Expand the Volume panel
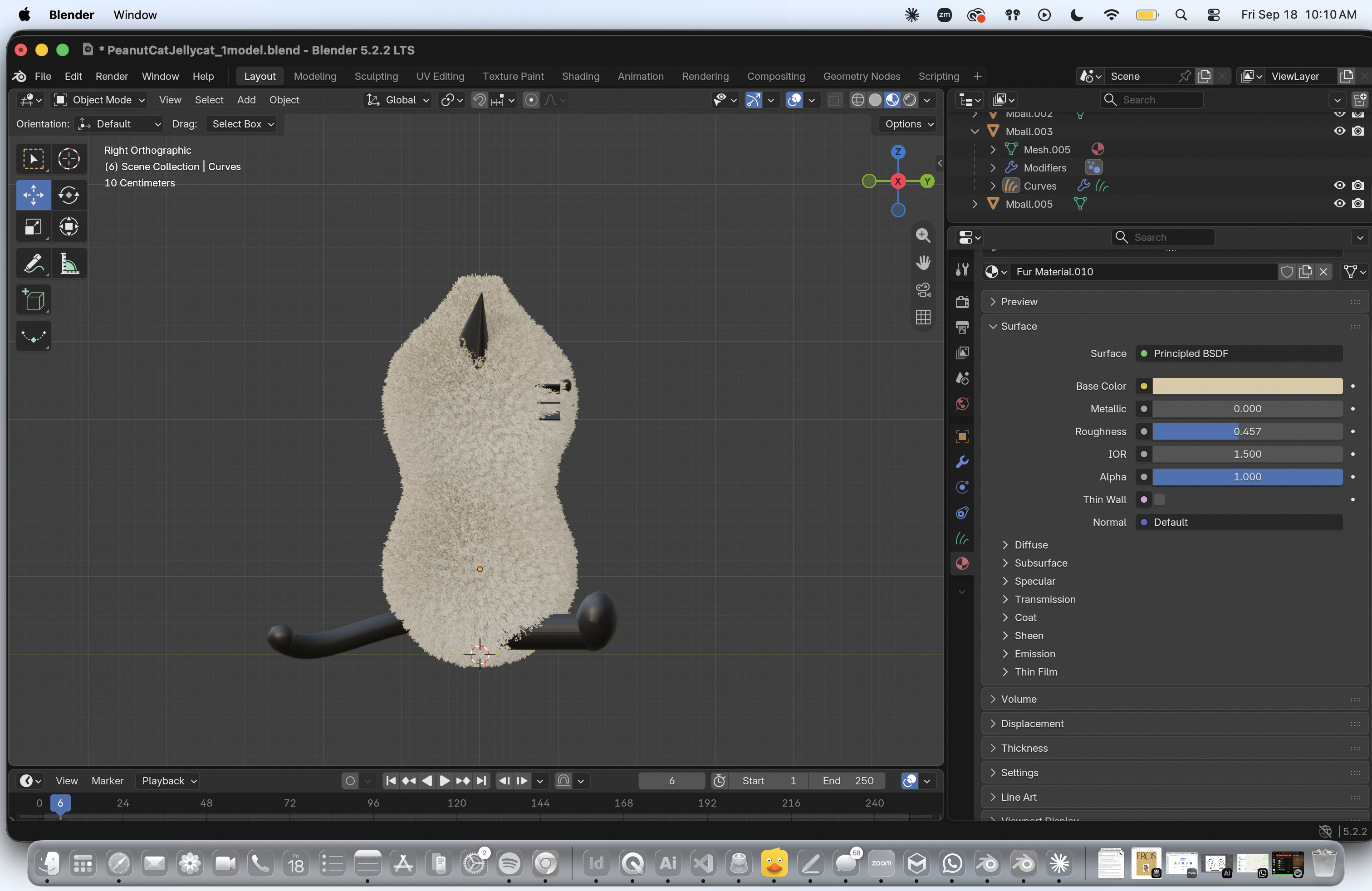 [x=1174, y=699]
